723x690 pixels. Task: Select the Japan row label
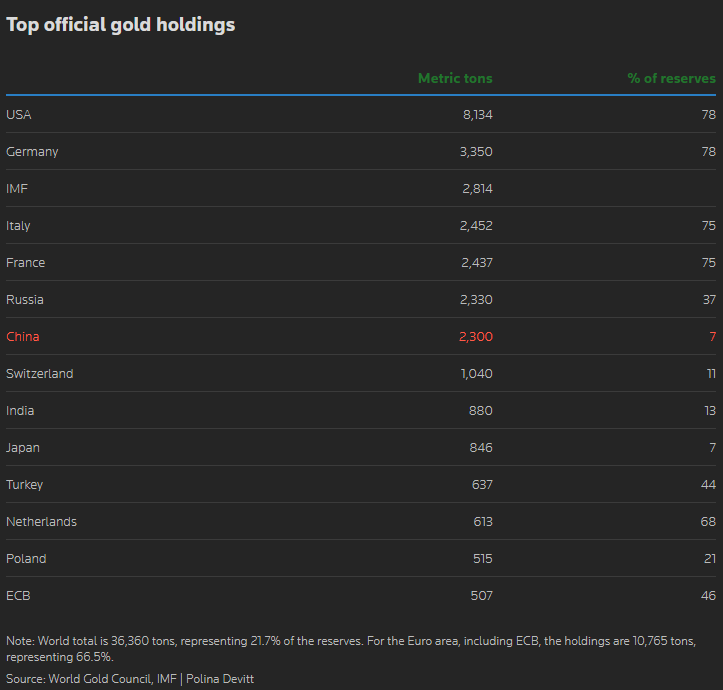[23, 448]
